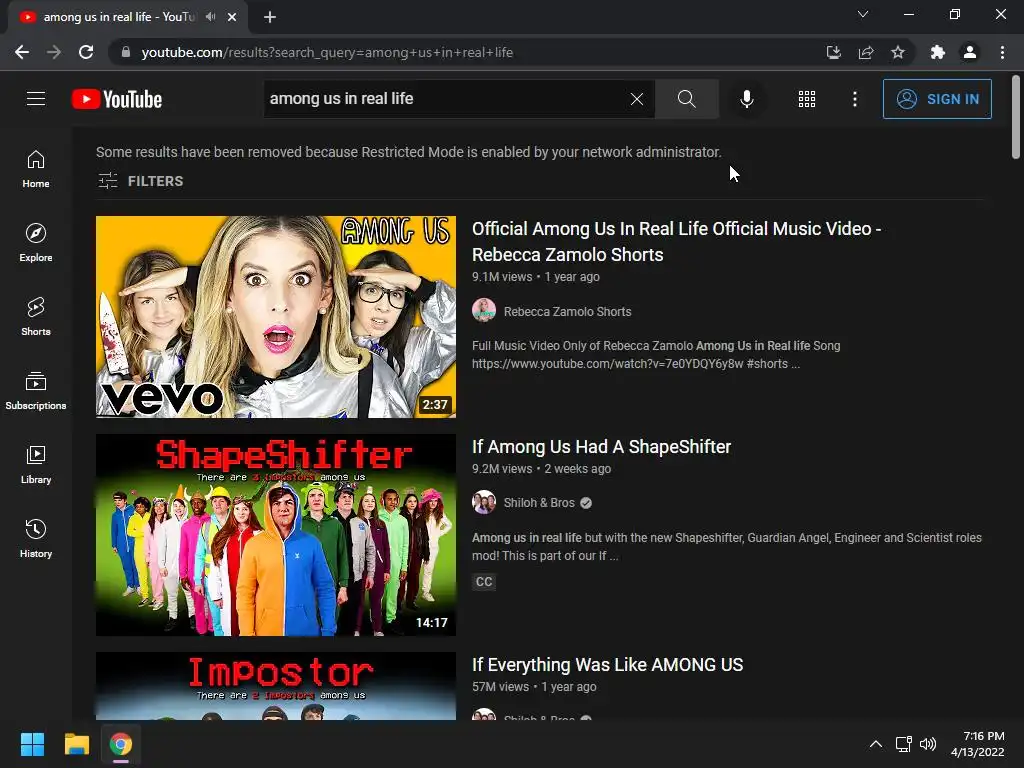The height and width of the screenshot is (768, 1024).
Task: Mute the tab via the speaker icon
Action: [x=210, y=17]
